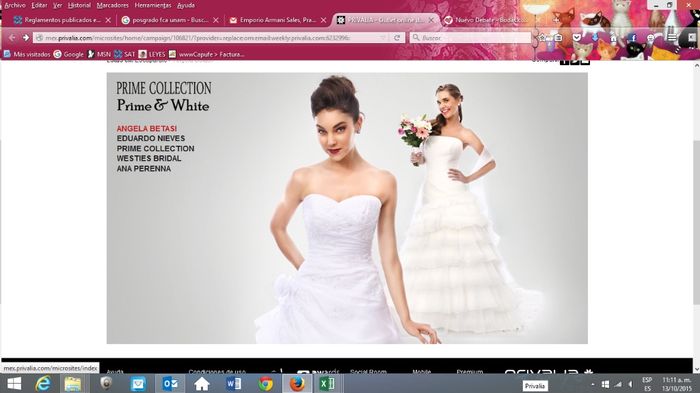This screenshot has height=393, width=700.
Task: Open MSN bookmark
Action: pos(99,54)
